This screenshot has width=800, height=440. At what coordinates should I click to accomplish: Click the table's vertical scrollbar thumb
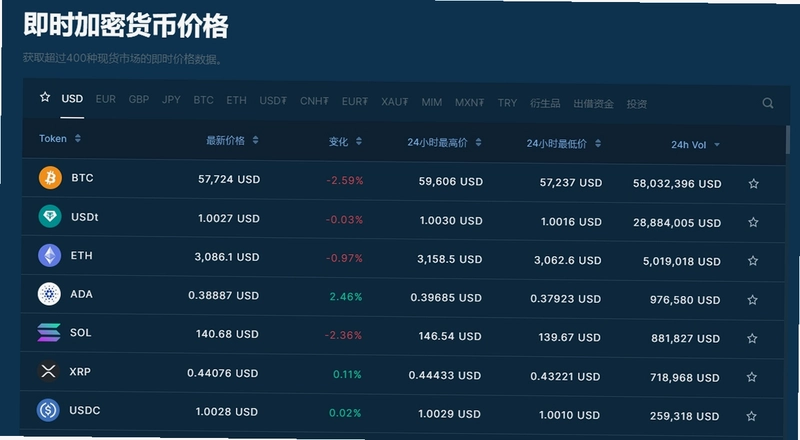click(x=789, y=139)
